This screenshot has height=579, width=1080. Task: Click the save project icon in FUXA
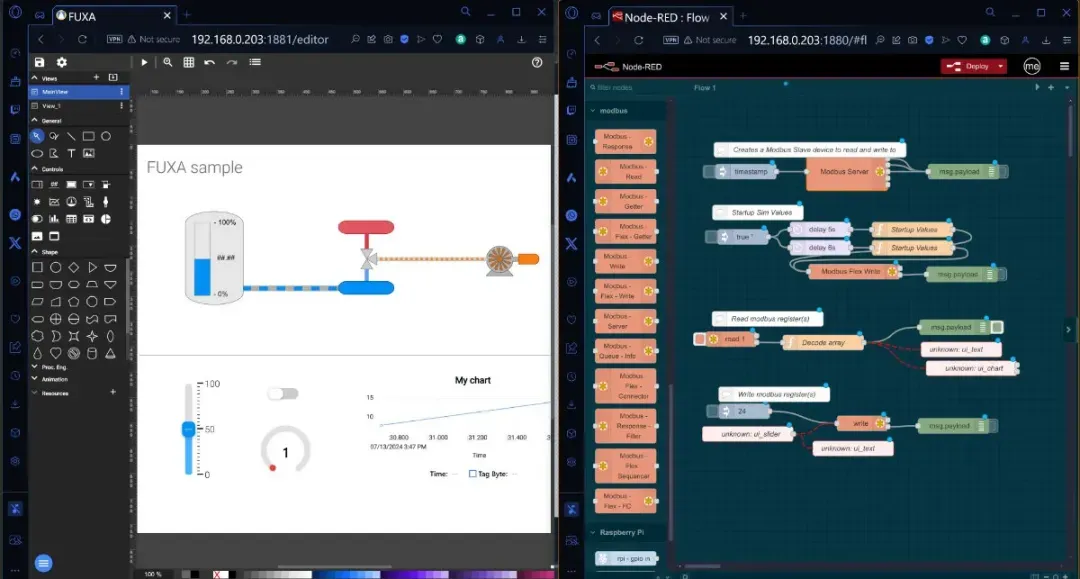[40, 62]
